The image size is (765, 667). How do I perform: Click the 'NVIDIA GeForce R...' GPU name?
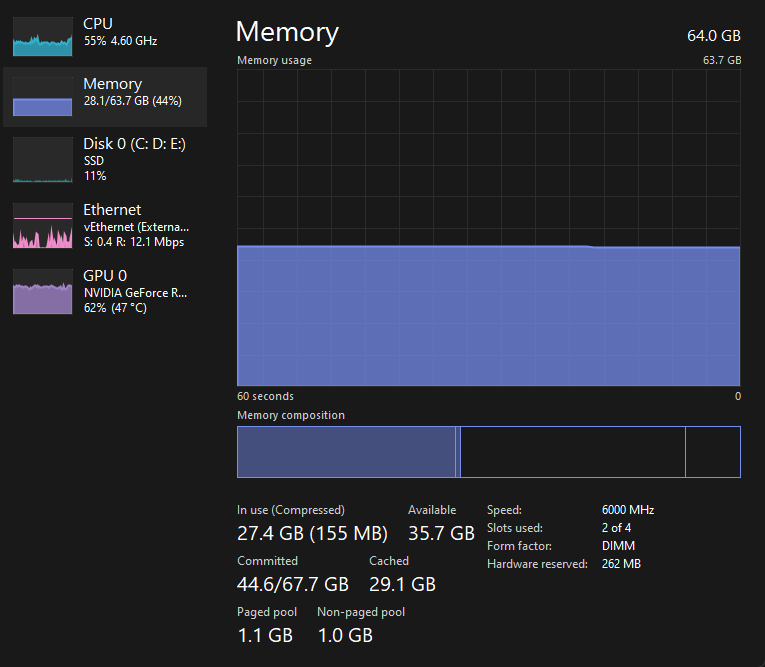(135, 293)
